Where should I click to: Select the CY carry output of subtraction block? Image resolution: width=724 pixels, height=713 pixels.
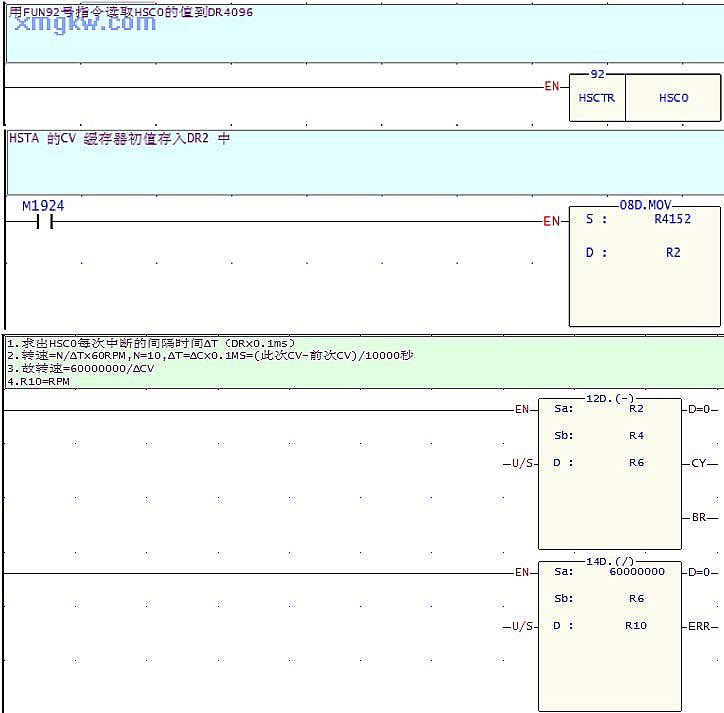coord(698,463)
